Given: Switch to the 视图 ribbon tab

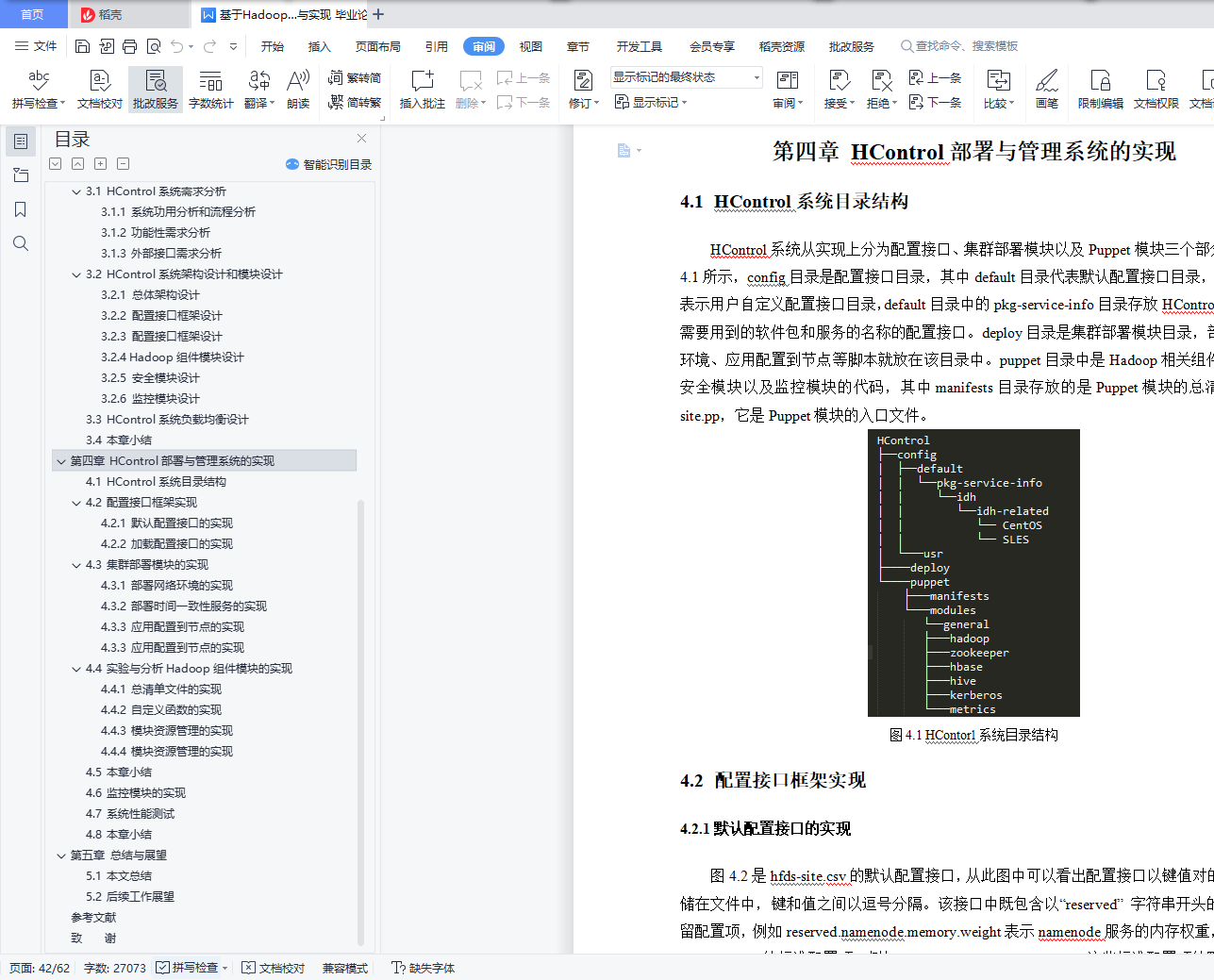Looking at the screenshot, I should (x=531, y=46).
